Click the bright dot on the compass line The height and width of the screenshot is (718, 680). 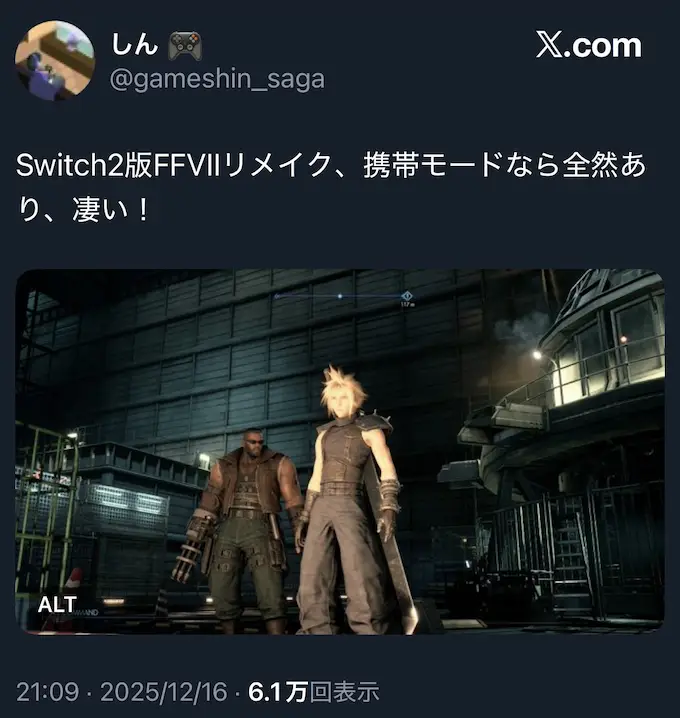pos(340,296)
